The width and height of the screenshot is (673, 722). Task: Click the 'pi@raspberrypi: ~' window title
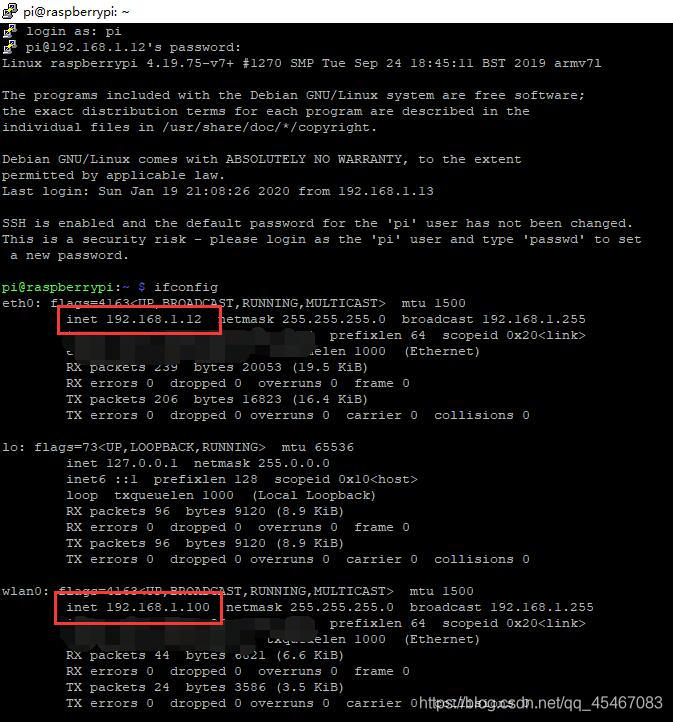76,12
